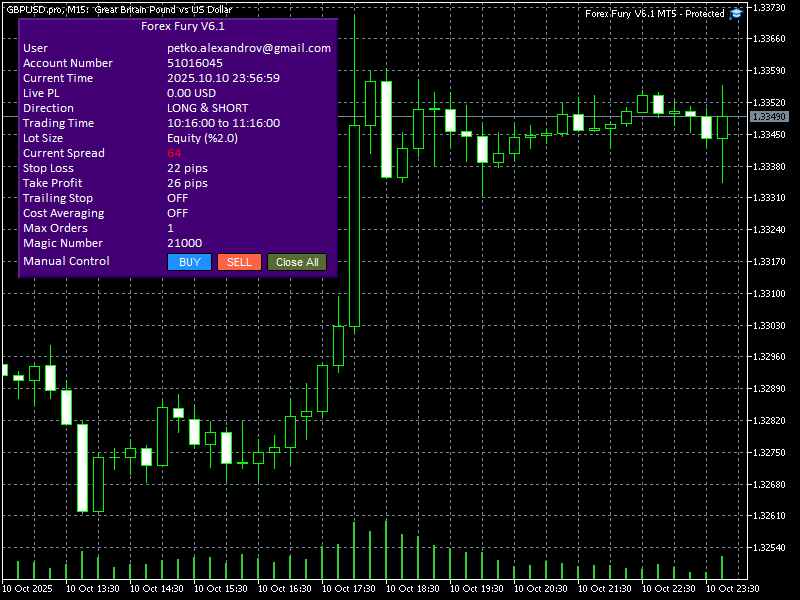Click the Stop Loss 22 pips value
The width and height of the screenshot is (800, 600).
(187, 168)
